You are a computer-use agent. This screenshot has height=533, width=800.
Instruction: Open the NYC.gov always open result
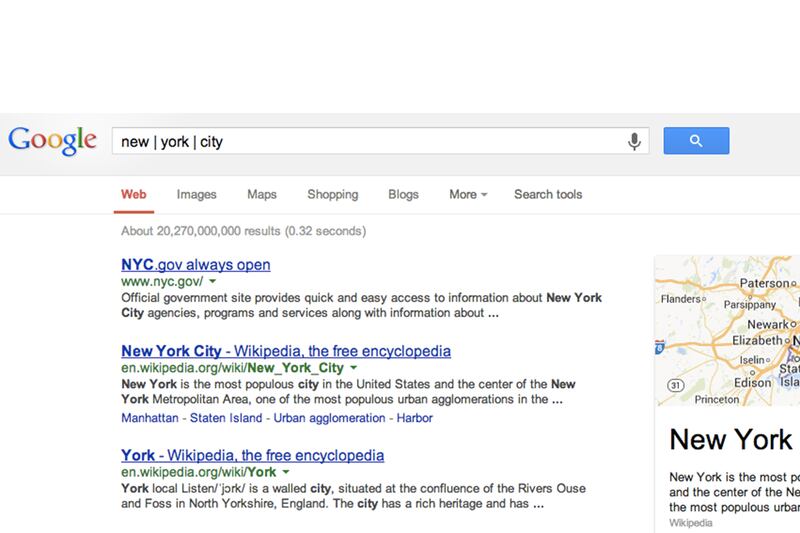point(195,265)
